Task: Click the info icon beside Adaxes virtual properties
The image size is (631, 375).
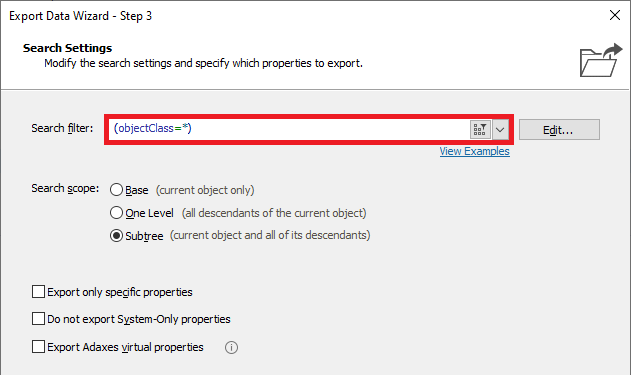Action: tap(231, 347)
